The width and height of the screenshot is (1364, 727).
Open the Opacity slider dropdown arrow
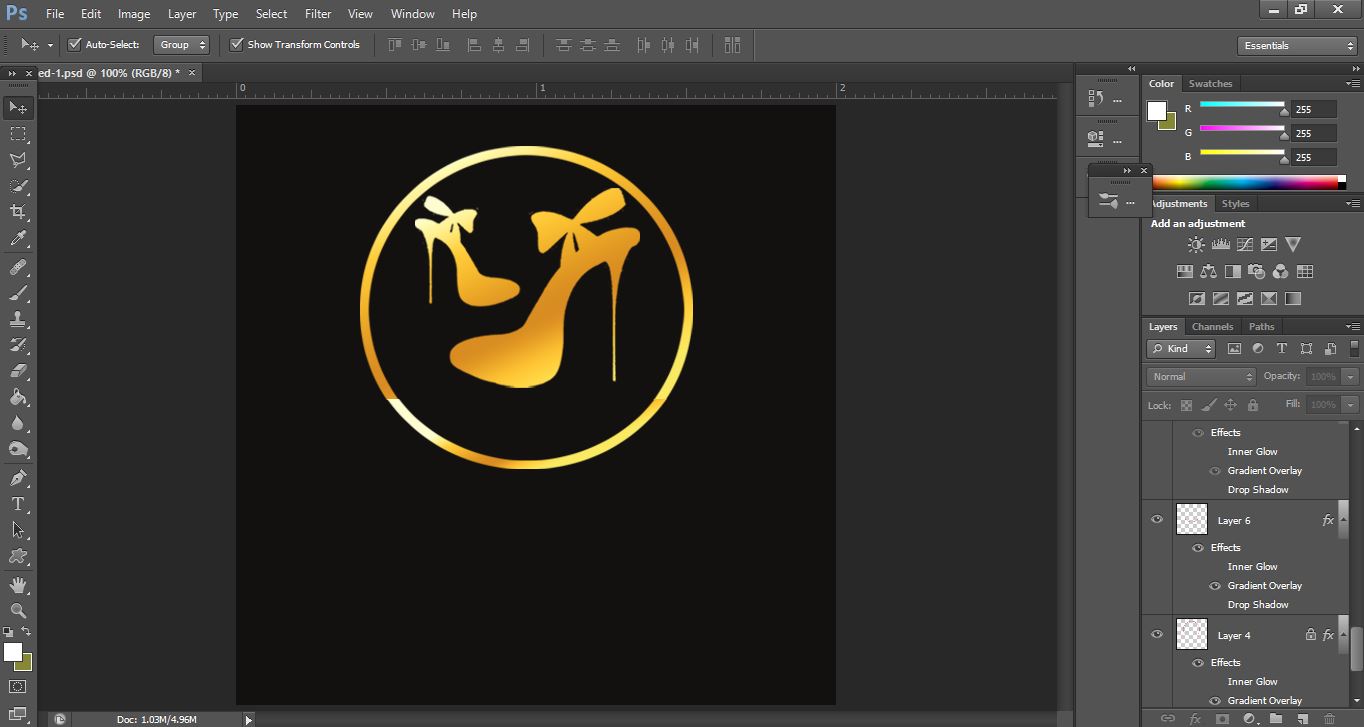[x=1351, y=377]
